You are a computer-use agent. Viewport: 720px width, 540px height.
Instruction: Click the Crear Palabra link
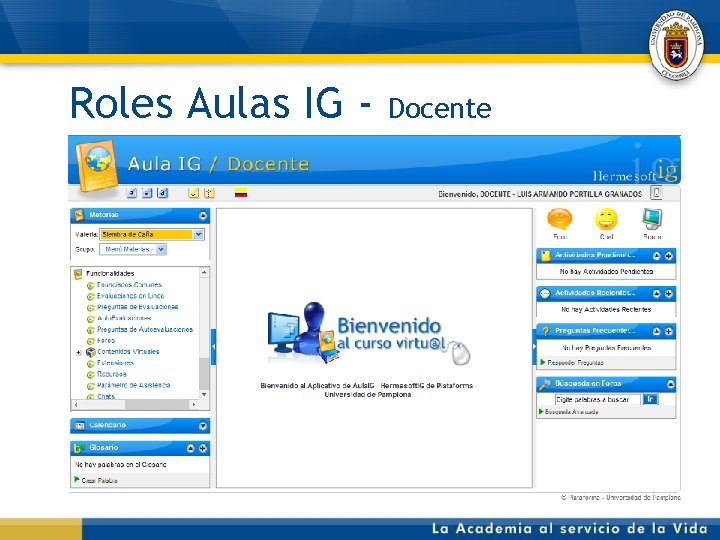(x=99, y=481)
